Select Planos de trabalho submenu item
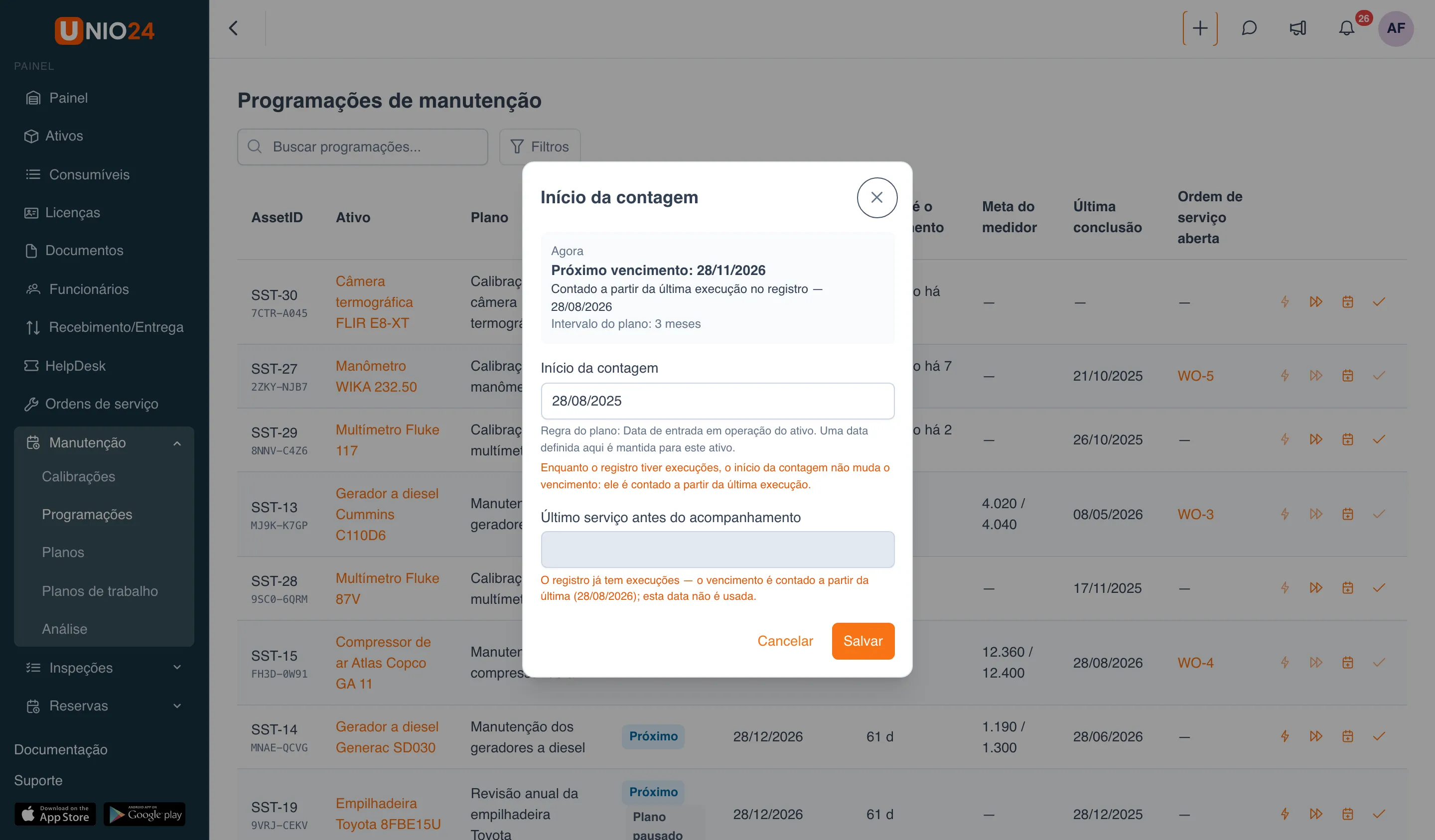Image resolution: width=1435 pixels, height=840 pixels. pos(100,590)
